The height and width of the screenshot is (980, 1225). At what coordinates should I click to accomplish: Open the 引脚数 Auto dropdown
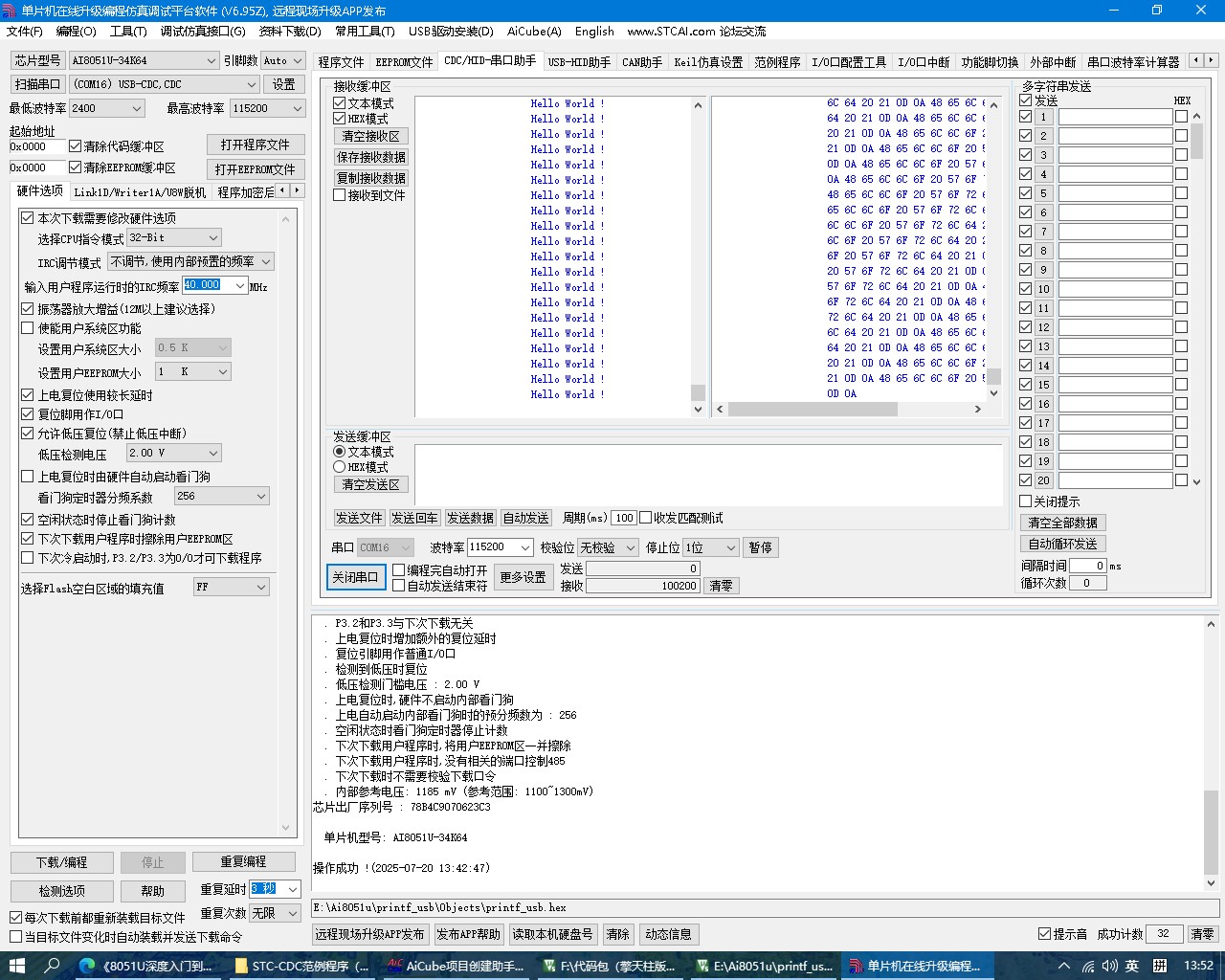pyautogui.click(x=283, y=60)
